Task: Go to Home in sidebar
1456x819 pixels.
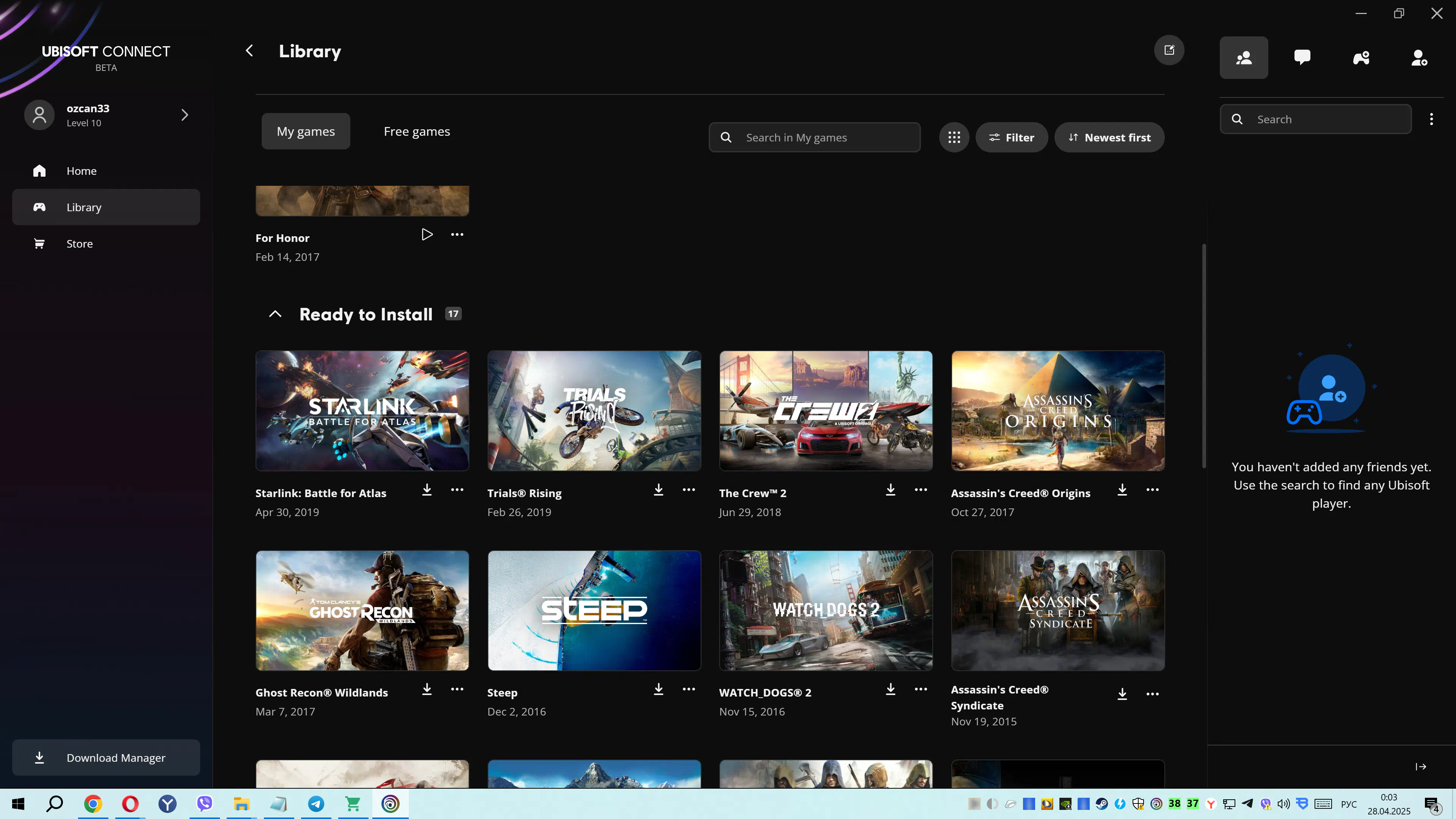Action: click(x=106, y=171)
